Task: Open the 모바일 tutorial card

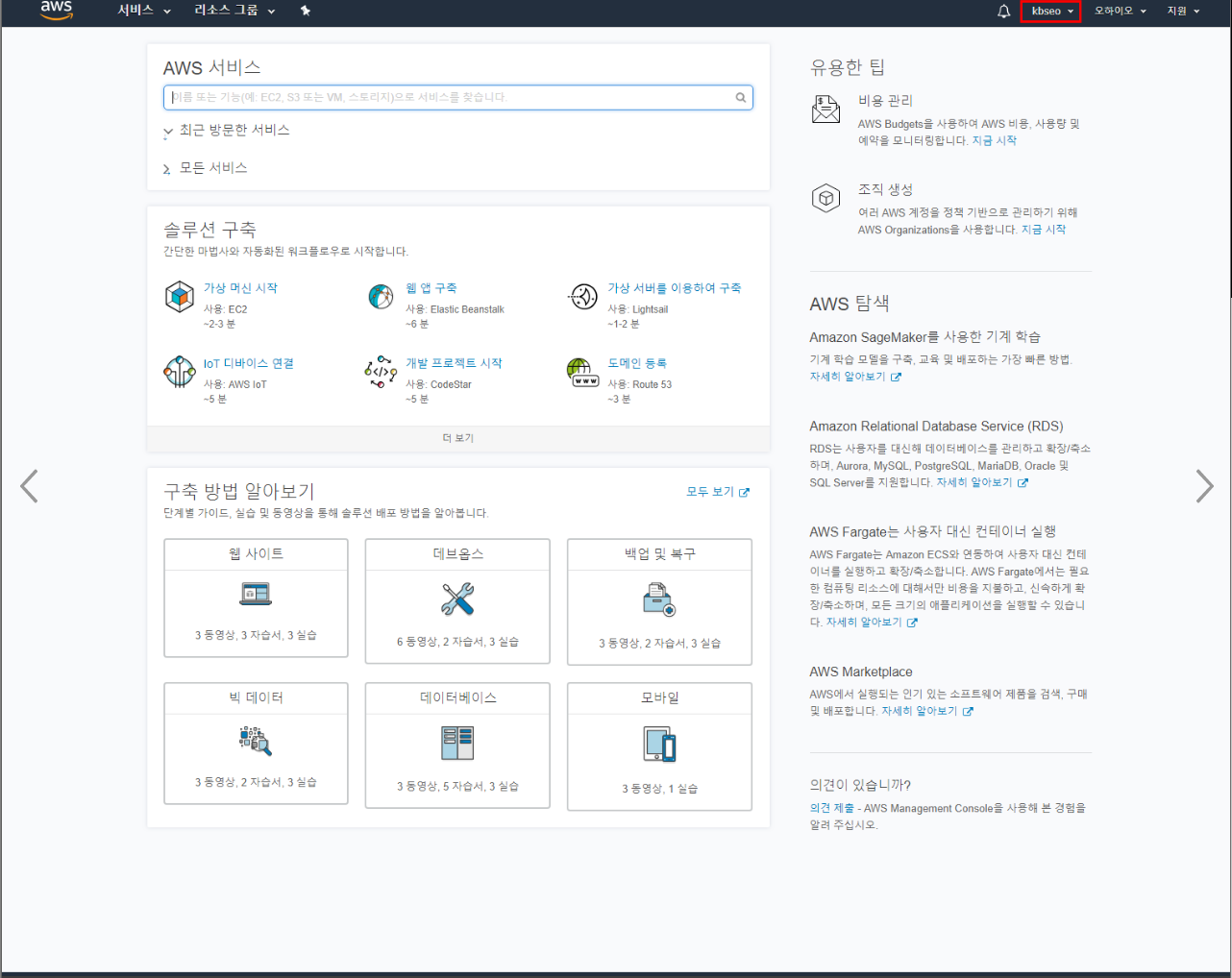Action: coord(659,746)
